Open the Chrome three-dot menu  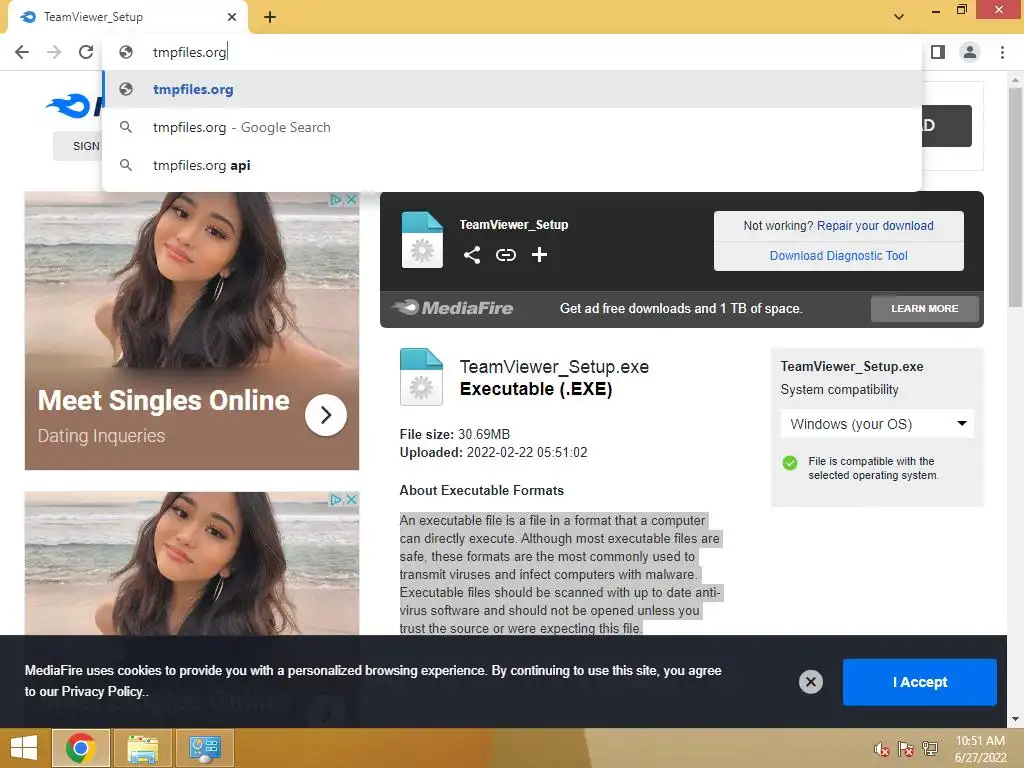point(1002,52)
